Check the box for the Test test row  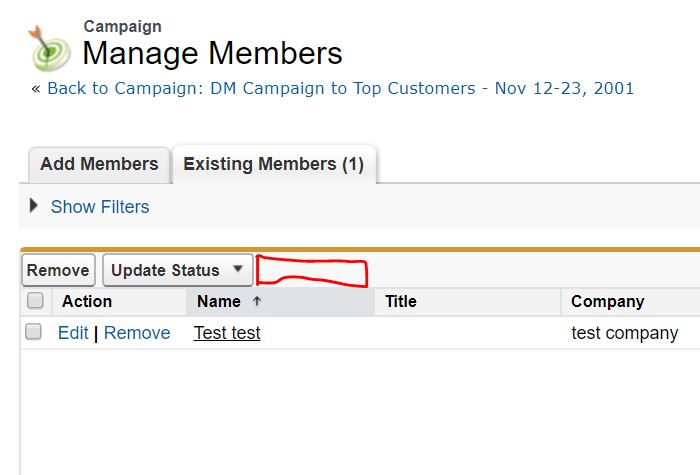pyautogui.click(x=34, y=332)
